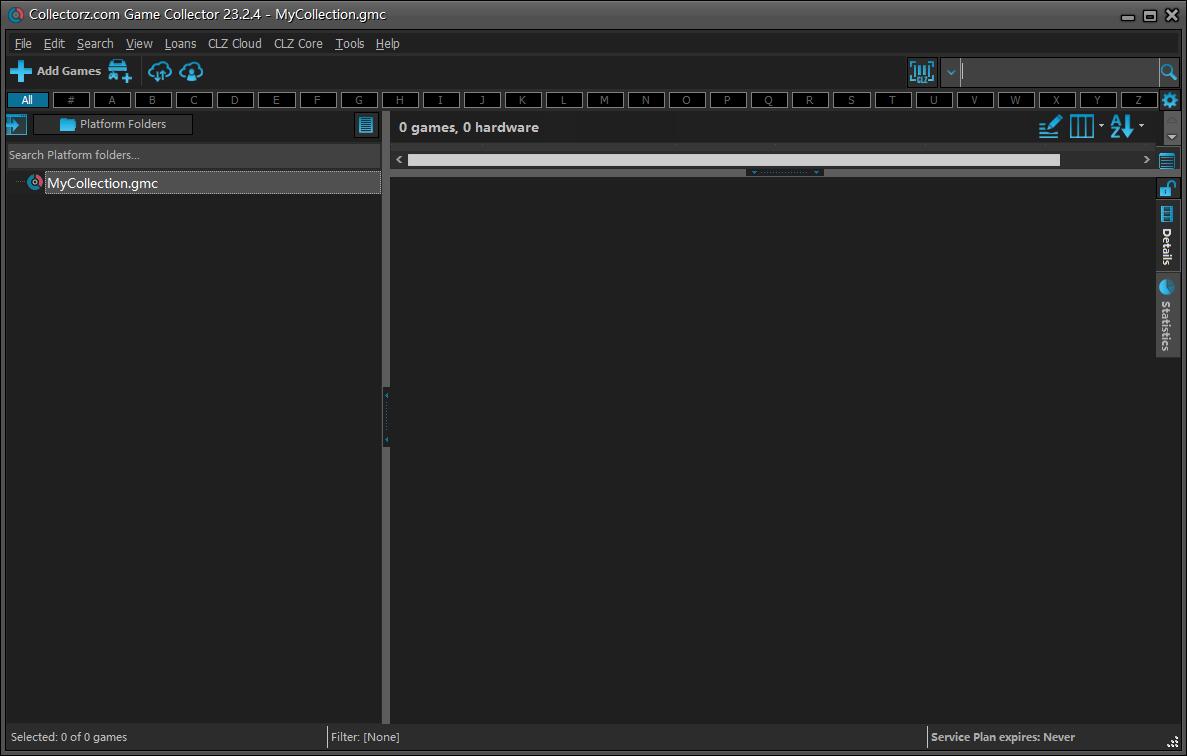Click the Search Platform folders field
This screenshot has width=1187, height=756.
coord(194,155)
